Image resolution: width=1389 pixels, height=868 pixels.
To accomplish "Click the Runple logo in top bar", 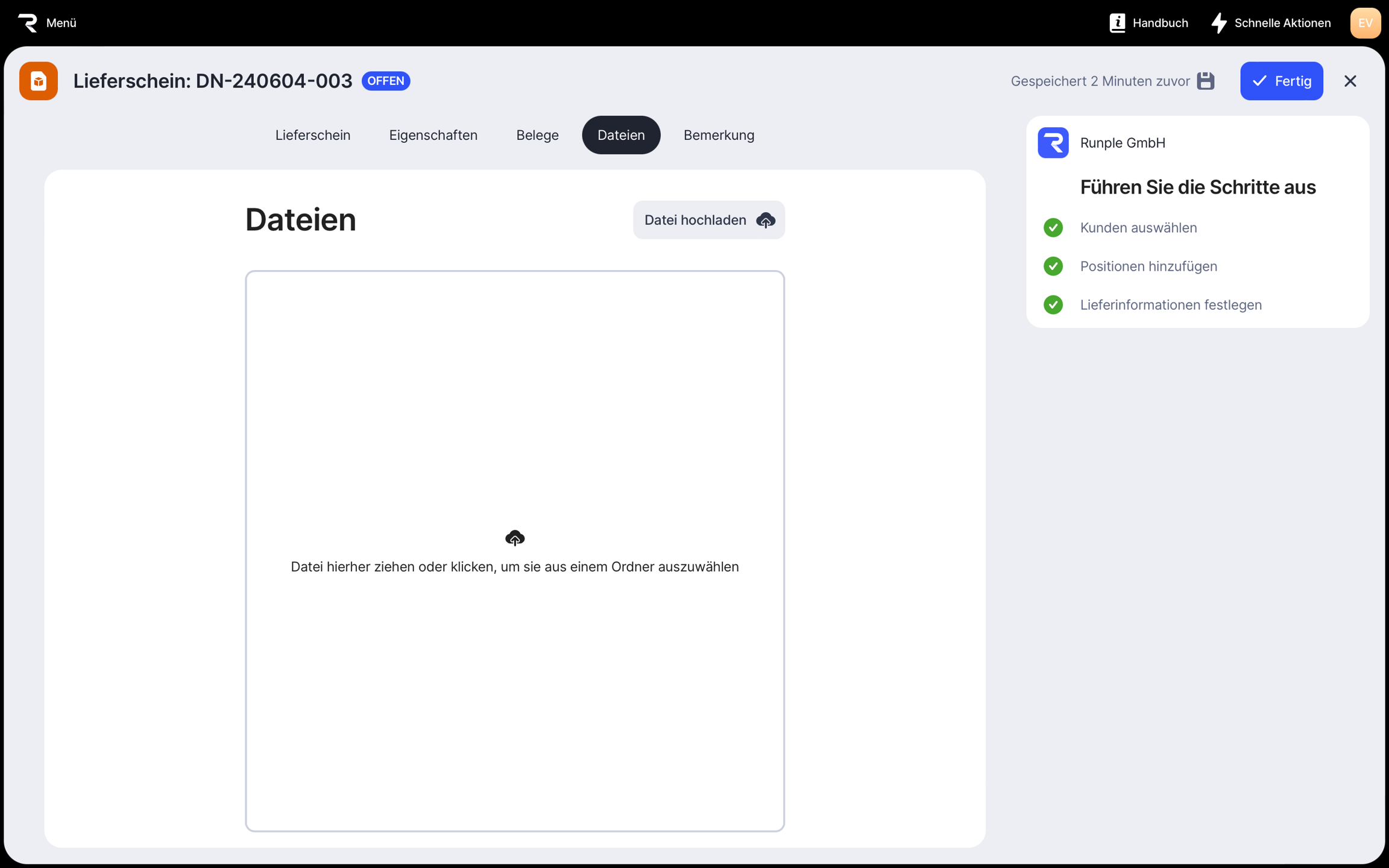I will [x=28, y=23].
